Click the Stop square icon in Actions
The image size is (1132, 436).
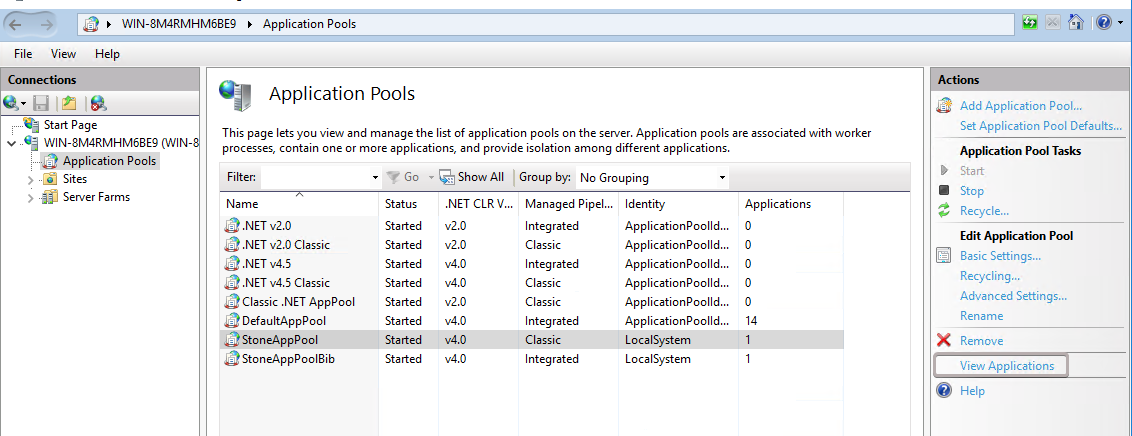tap(943, 190)
